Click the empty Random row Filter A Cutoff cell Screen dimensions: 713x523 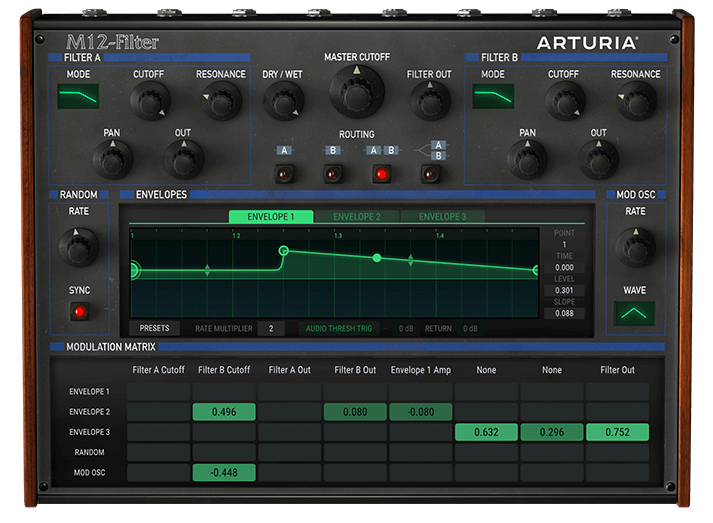click(158, 452)
